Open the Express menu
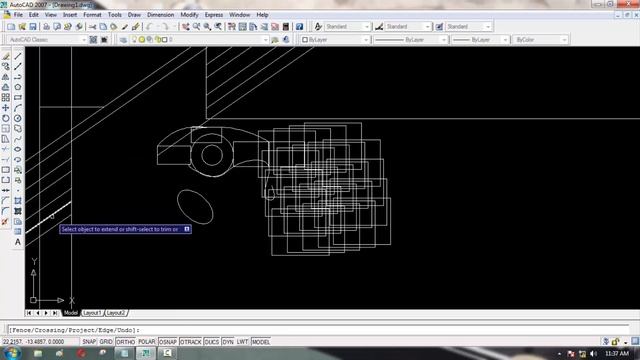640x360 pixels. [x=214, y=15]
